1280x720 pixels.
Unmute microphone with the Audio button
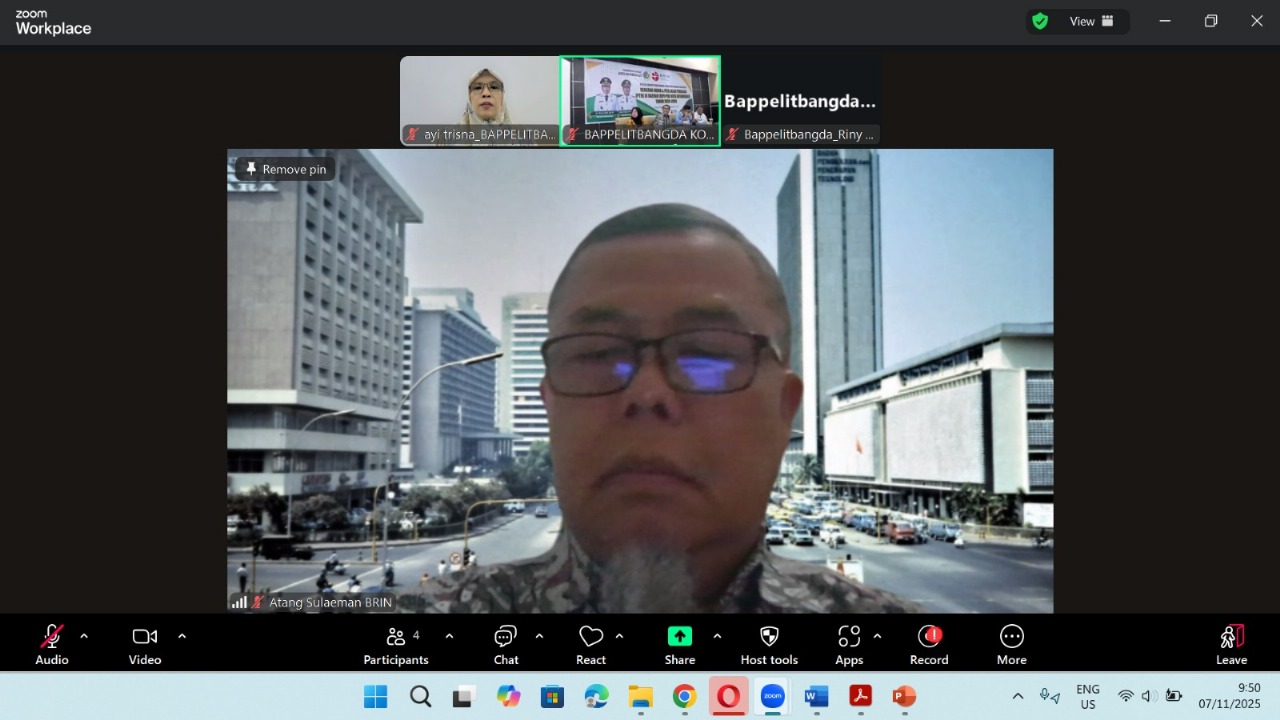[x=52, y=644]
